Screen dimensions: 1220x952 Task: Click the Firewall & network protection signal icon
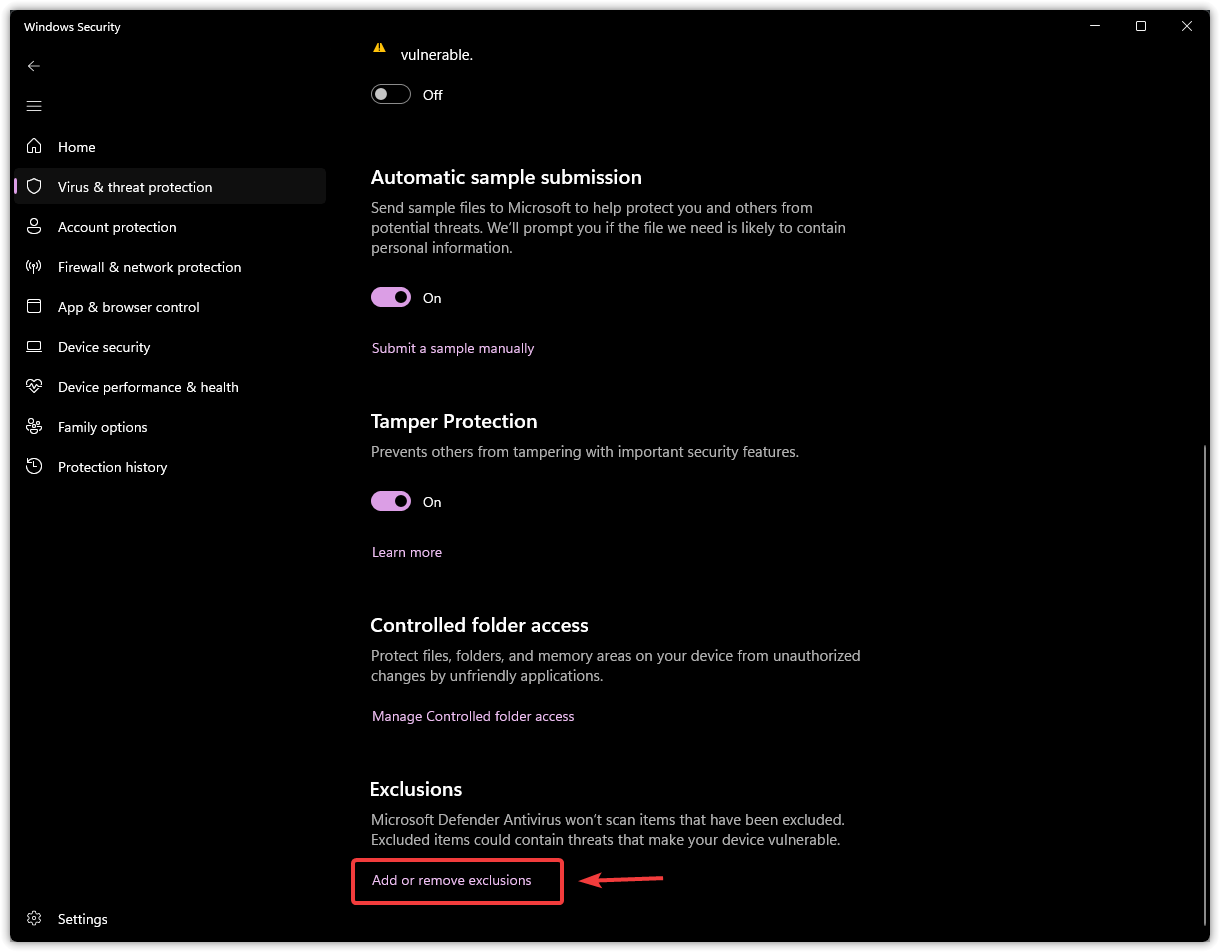[x=34, y=266]
